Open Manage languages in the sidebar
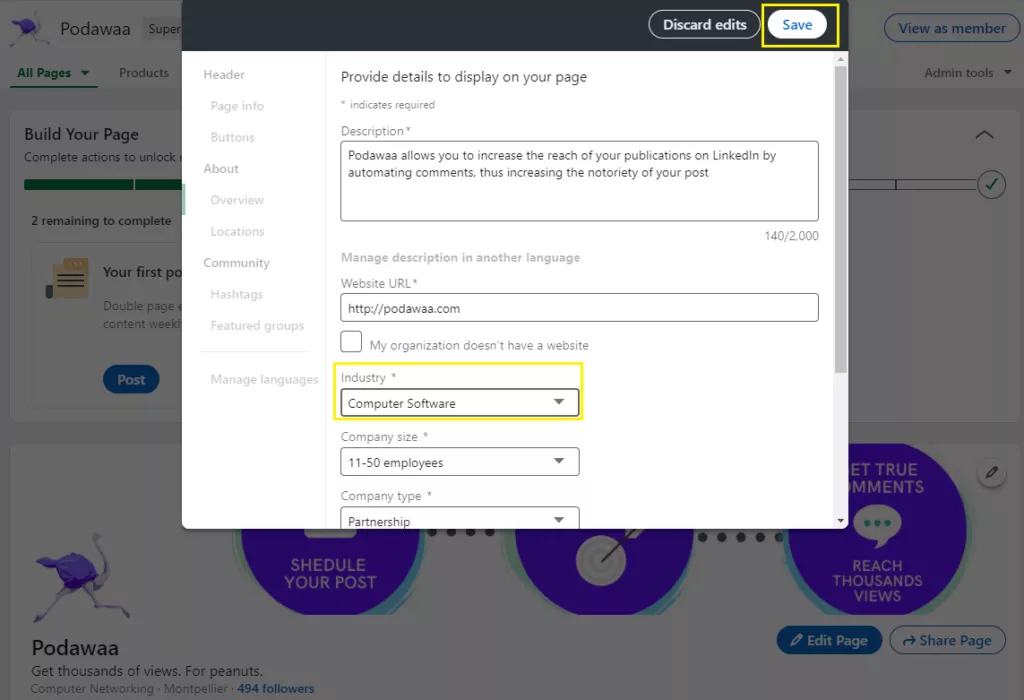The image size is (1024, 700). 264,379
